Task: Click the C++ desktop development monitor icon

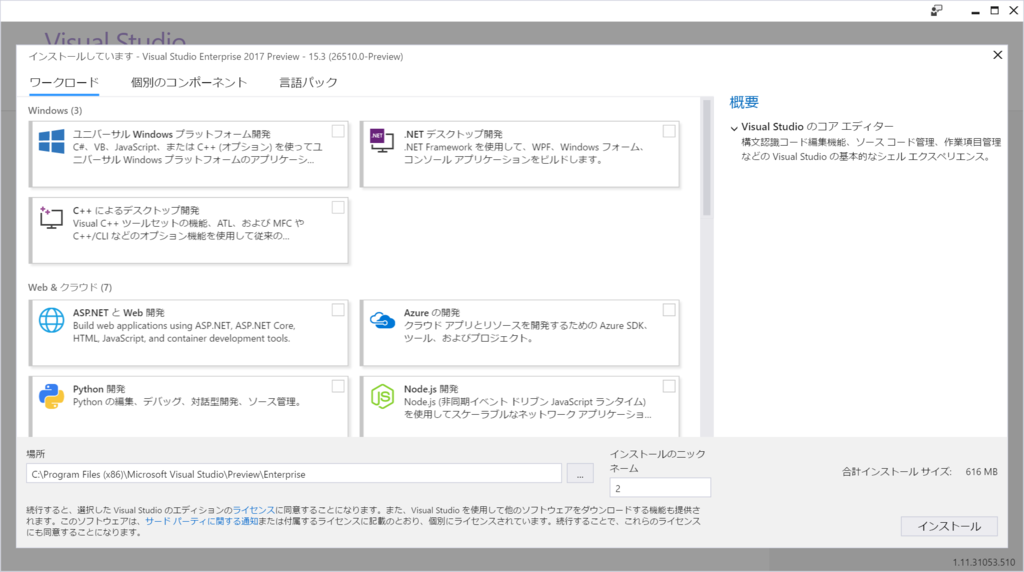Action: pos(51,217)
